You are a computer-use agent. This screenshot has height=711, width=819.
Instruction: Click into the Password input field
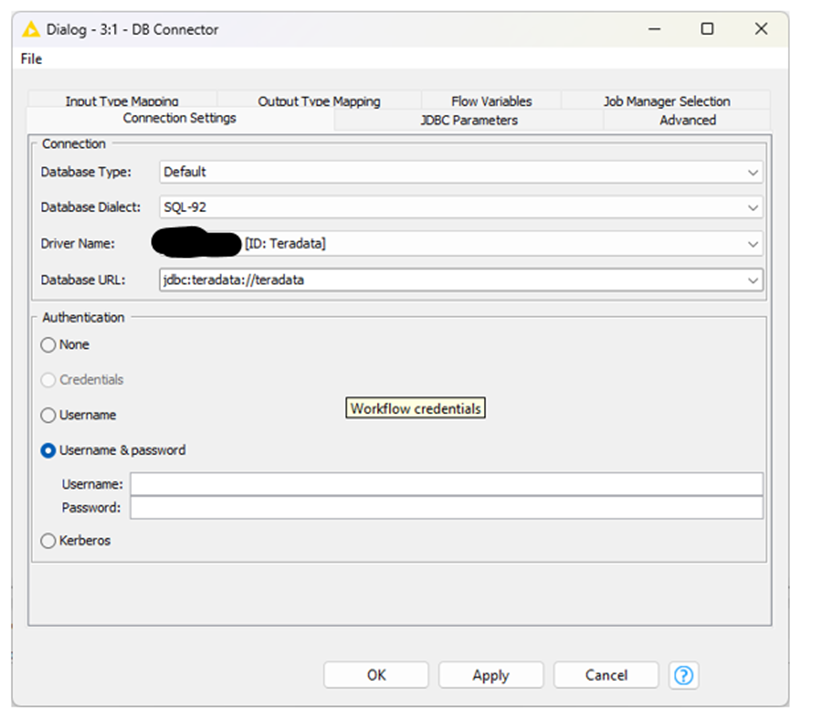point(445,508)
